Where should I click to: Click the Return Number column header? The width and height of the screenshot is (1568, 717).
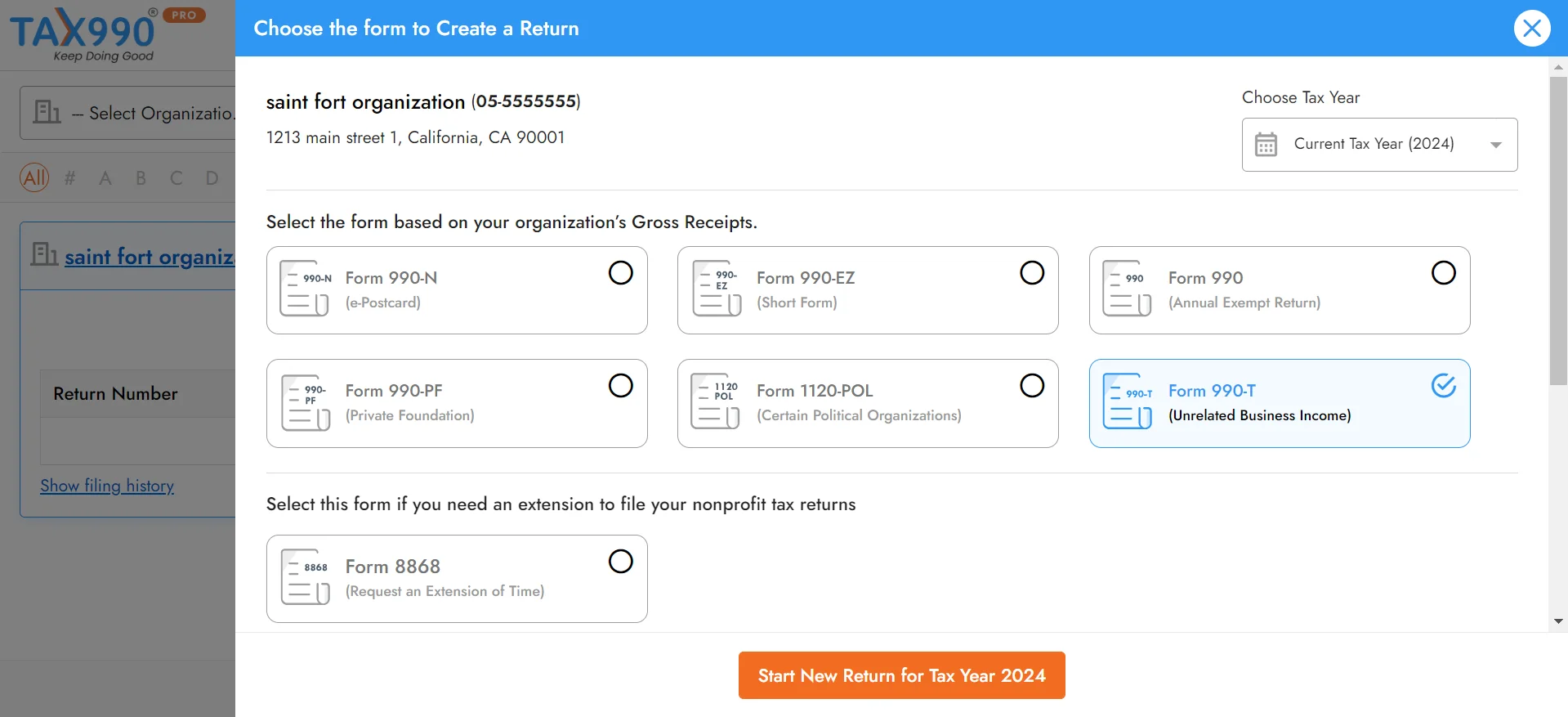tap(115, 393)
